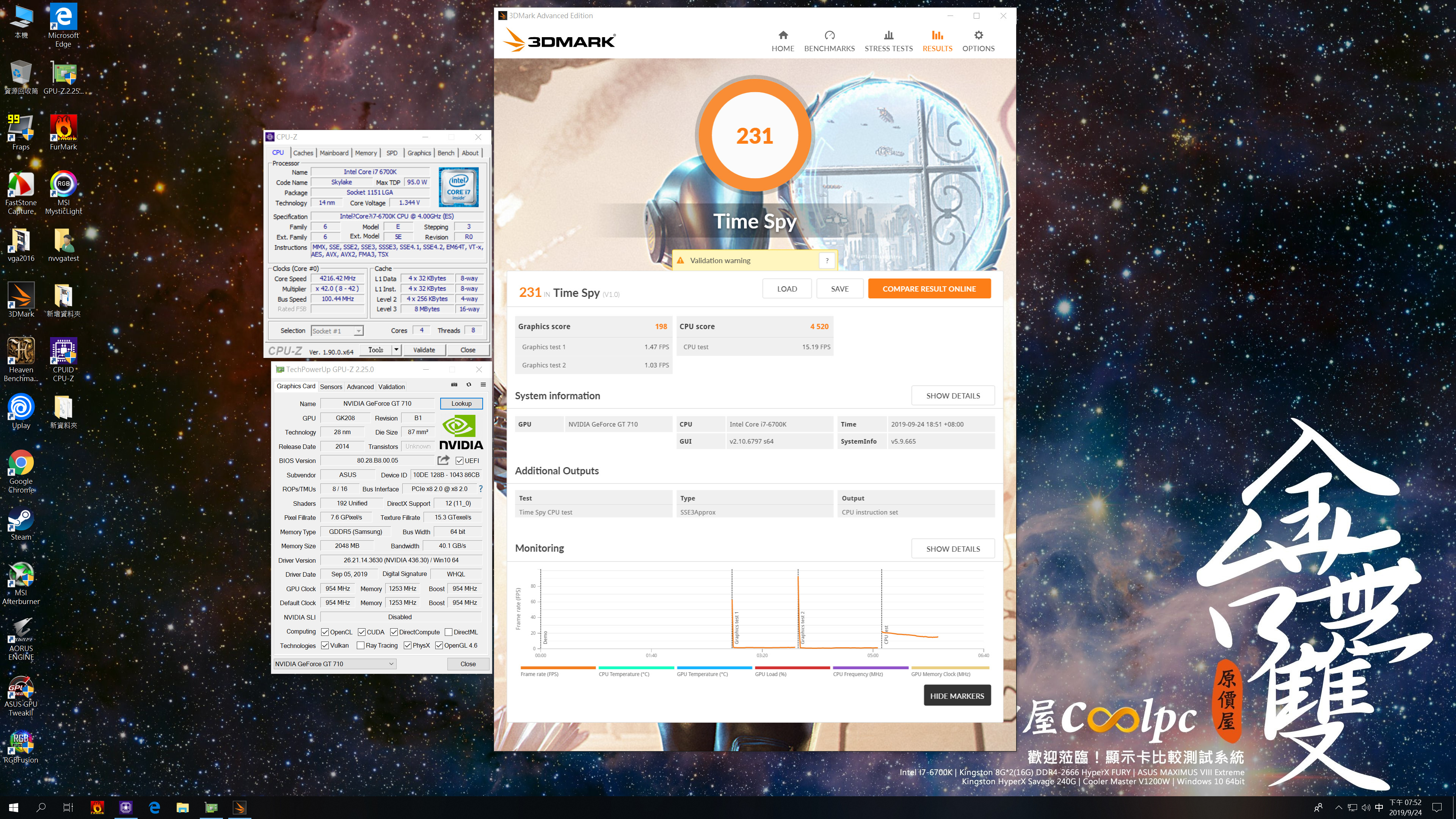Click the Lookup button in GPU-Z
This screenshot has height=819, width=1456.
pyautogui.click(x=461, y=403)
